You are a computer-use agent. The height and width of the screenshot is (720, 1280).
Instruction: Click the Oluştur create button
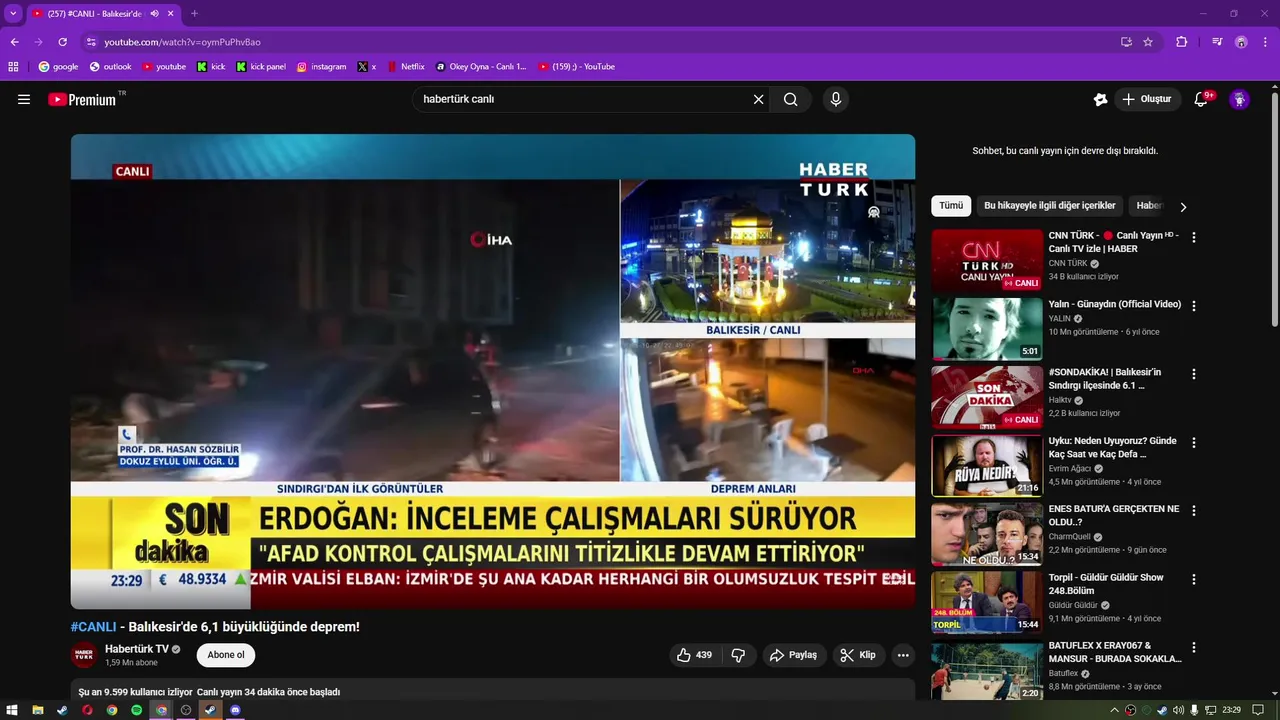(1147, 99)
